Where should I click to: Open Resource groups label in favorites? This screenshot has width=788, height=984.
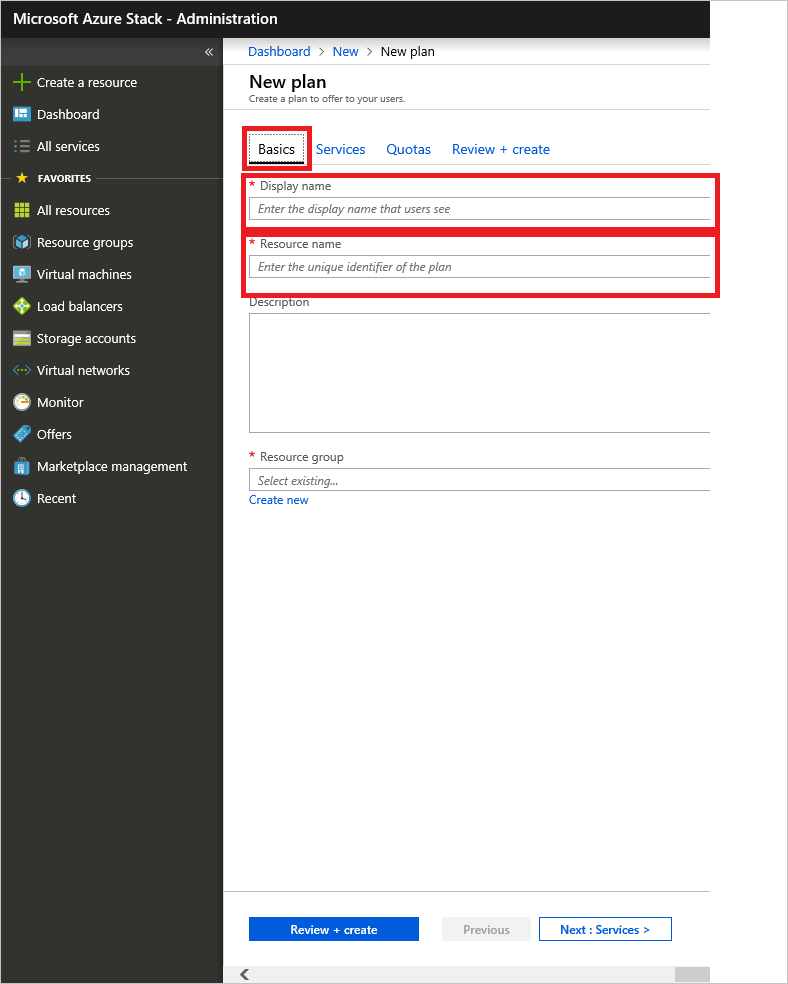click(x=85, y=242)
